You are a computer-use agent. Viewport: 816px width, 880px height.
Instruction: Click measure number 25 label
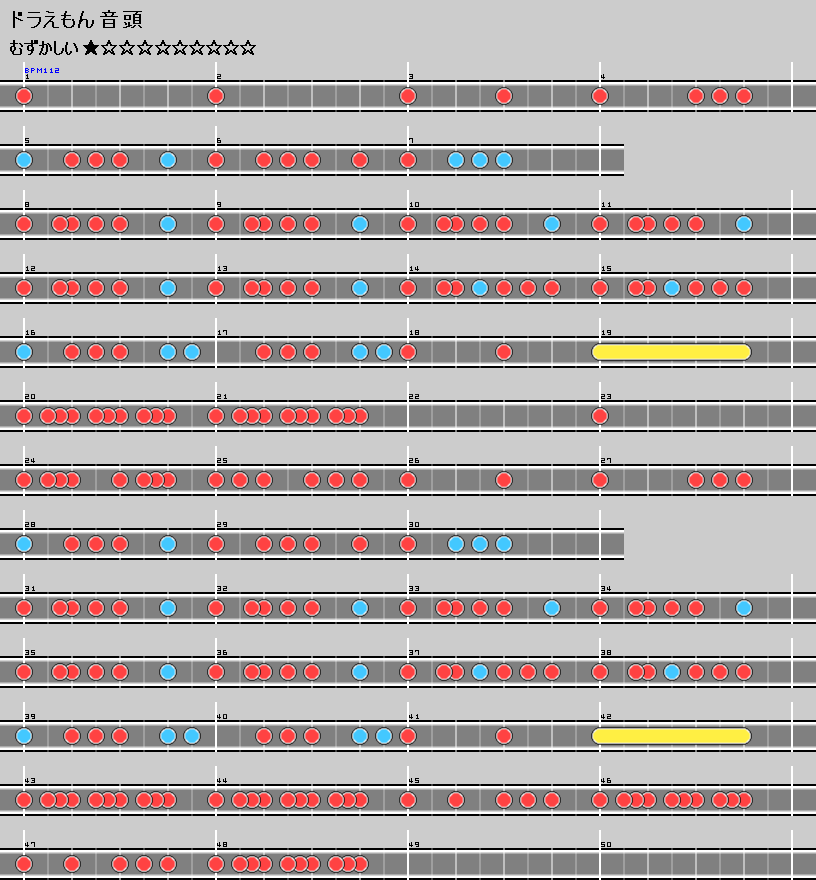(x=222, y=461)
